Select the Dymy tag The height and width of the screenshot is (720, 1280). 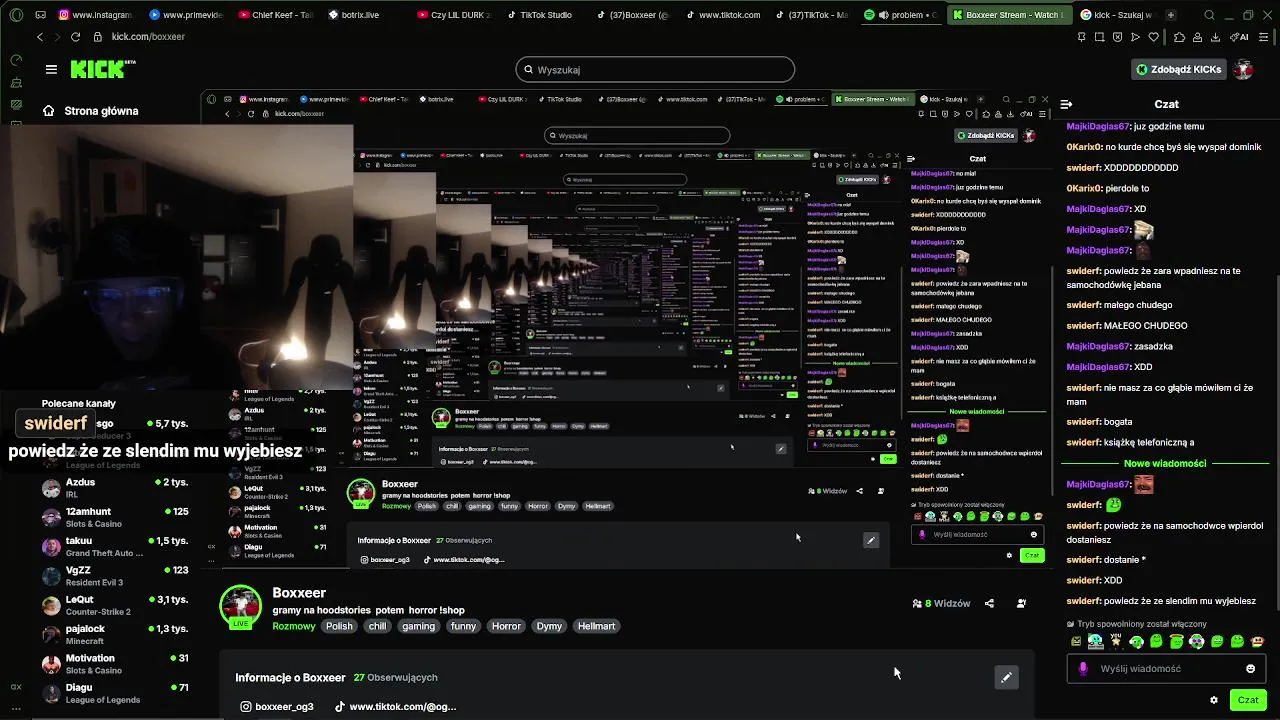[549, 626]
